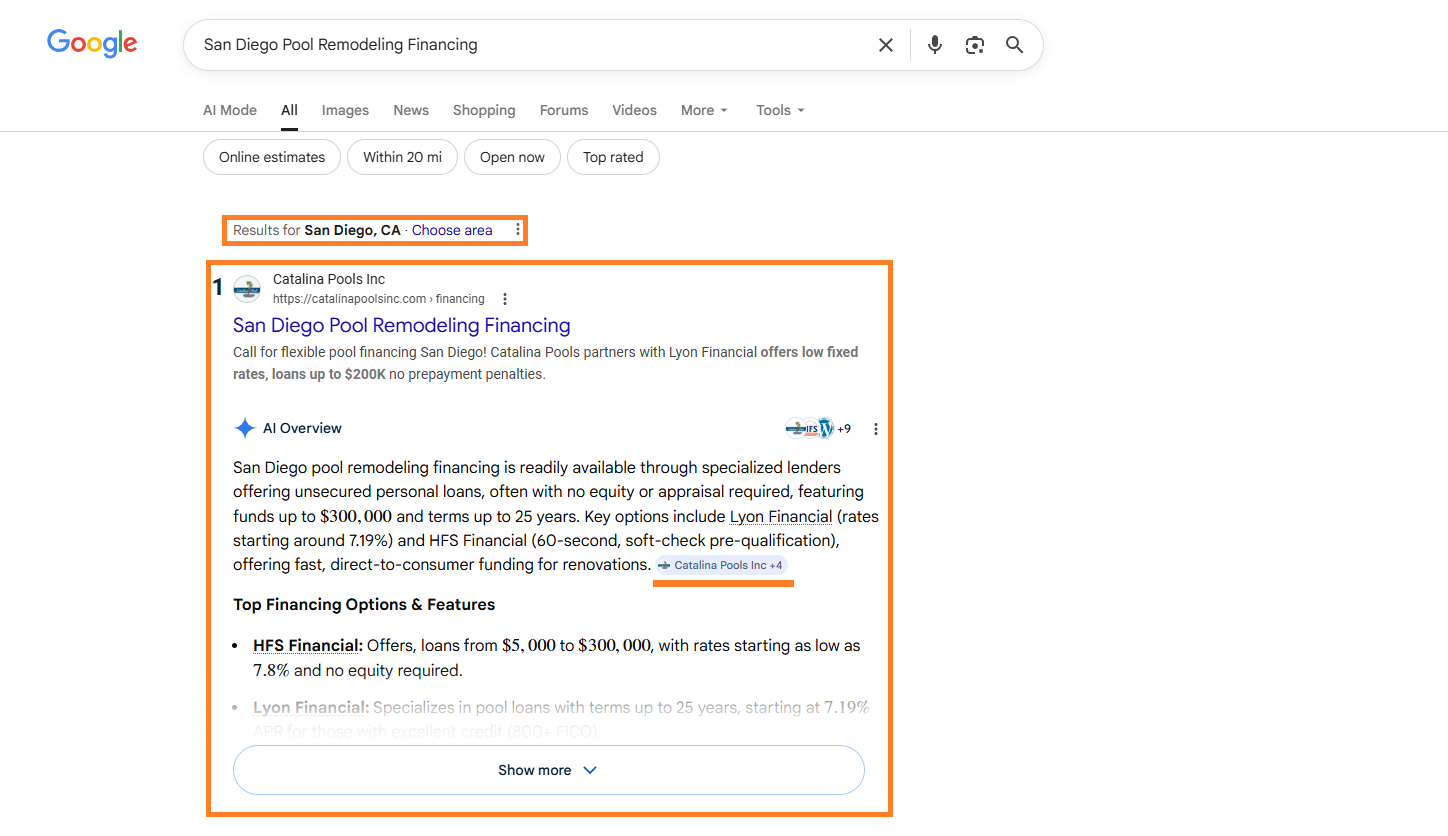Click the Lyon Financial link in overview paragraph
The image size is (1448, 836).
click(x=781, y=516)
